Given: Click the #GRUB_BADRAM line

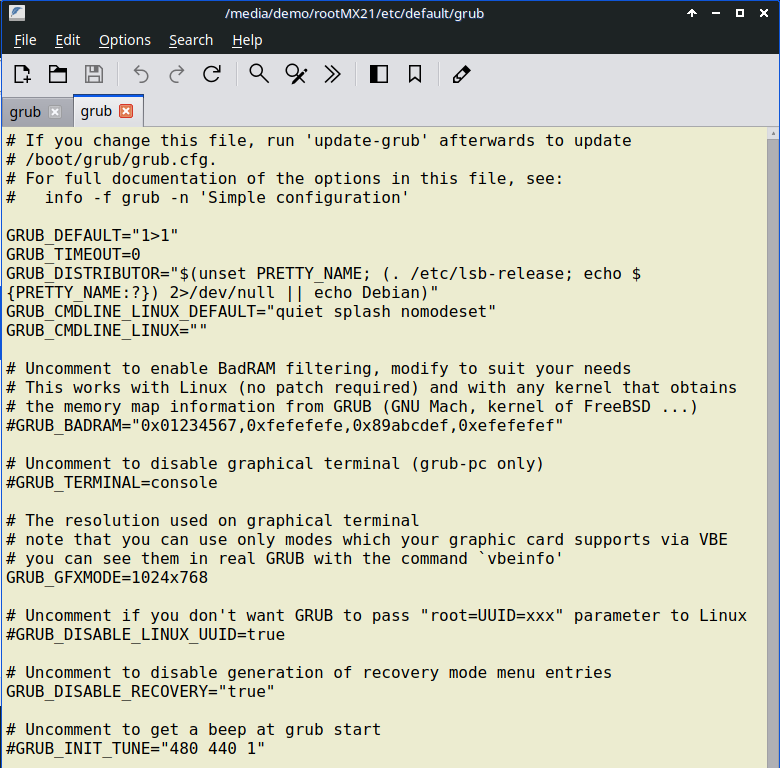Looking at the screenshot, I should (x=285, y=426).
